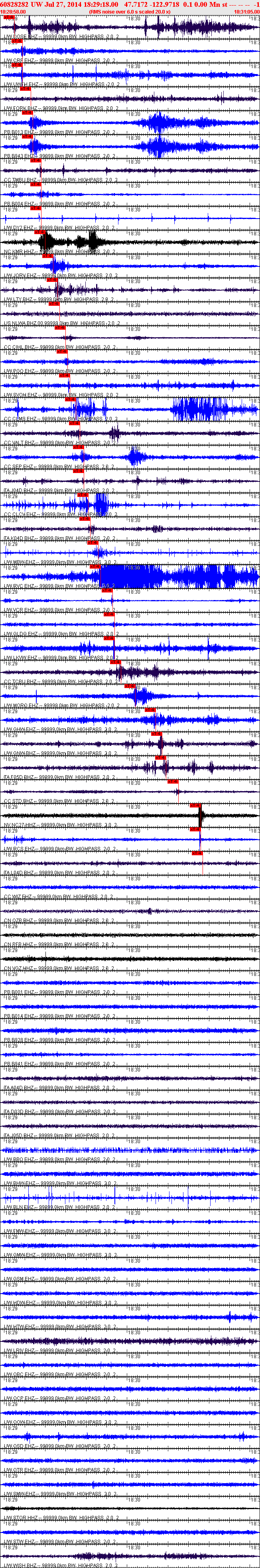Select the UW PGO EHZ station label

pyautogui.click(x=61, y=371)
